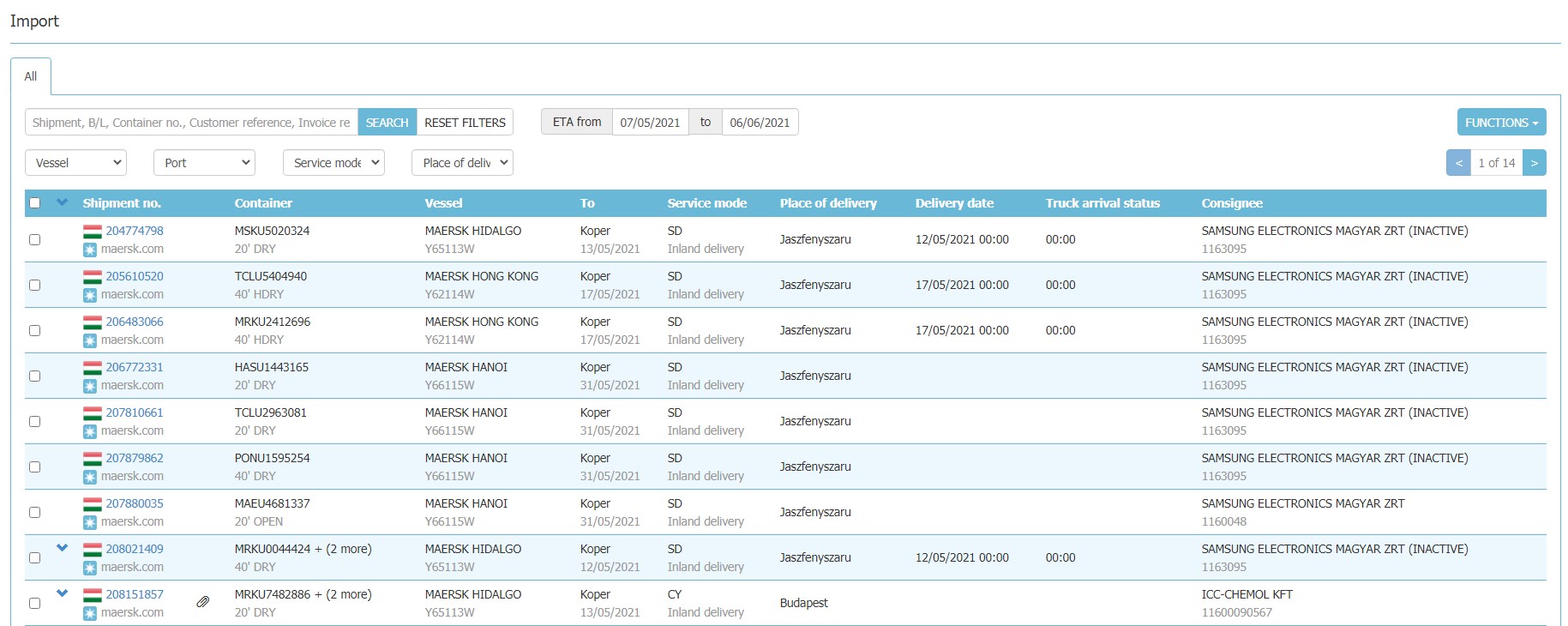This screenshot has width=1568, height=626.
Task: Check the box for shipment 208021409
Action: tap(35, 557)
